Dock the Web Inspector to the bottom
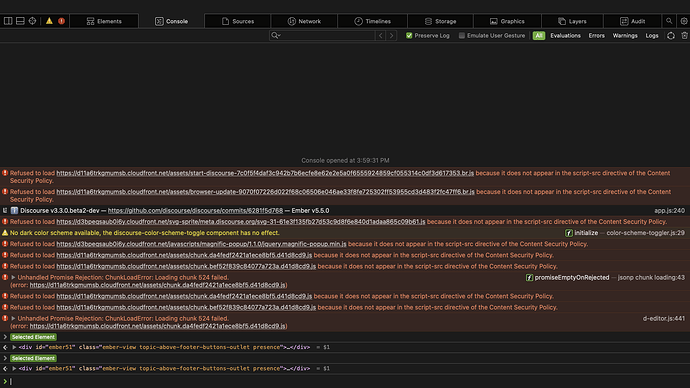690x388 pixels. [x=20, y=21]
